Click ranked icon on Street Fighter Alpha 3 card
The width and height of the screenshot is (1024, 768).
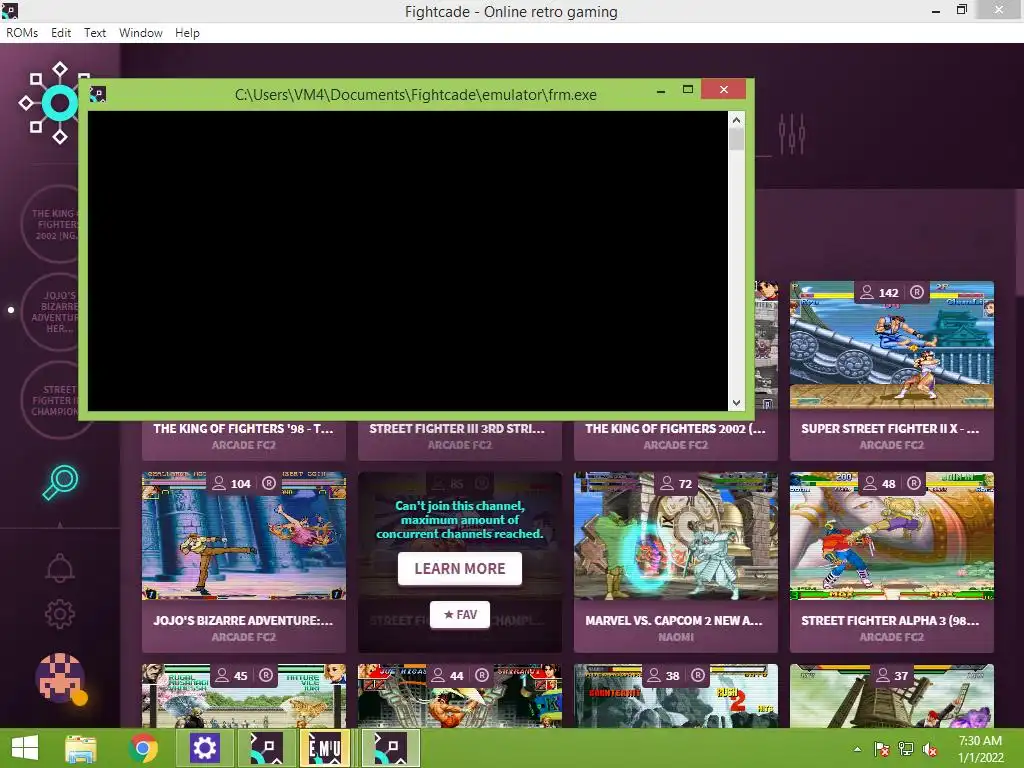914,483
